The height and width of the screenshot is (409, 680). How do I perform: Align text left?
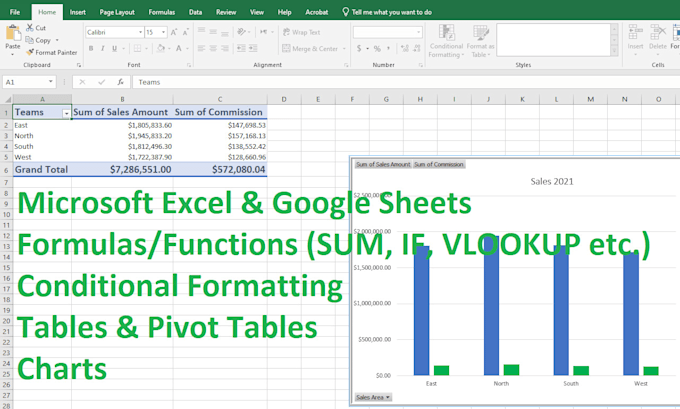click(x=201, y=48)
